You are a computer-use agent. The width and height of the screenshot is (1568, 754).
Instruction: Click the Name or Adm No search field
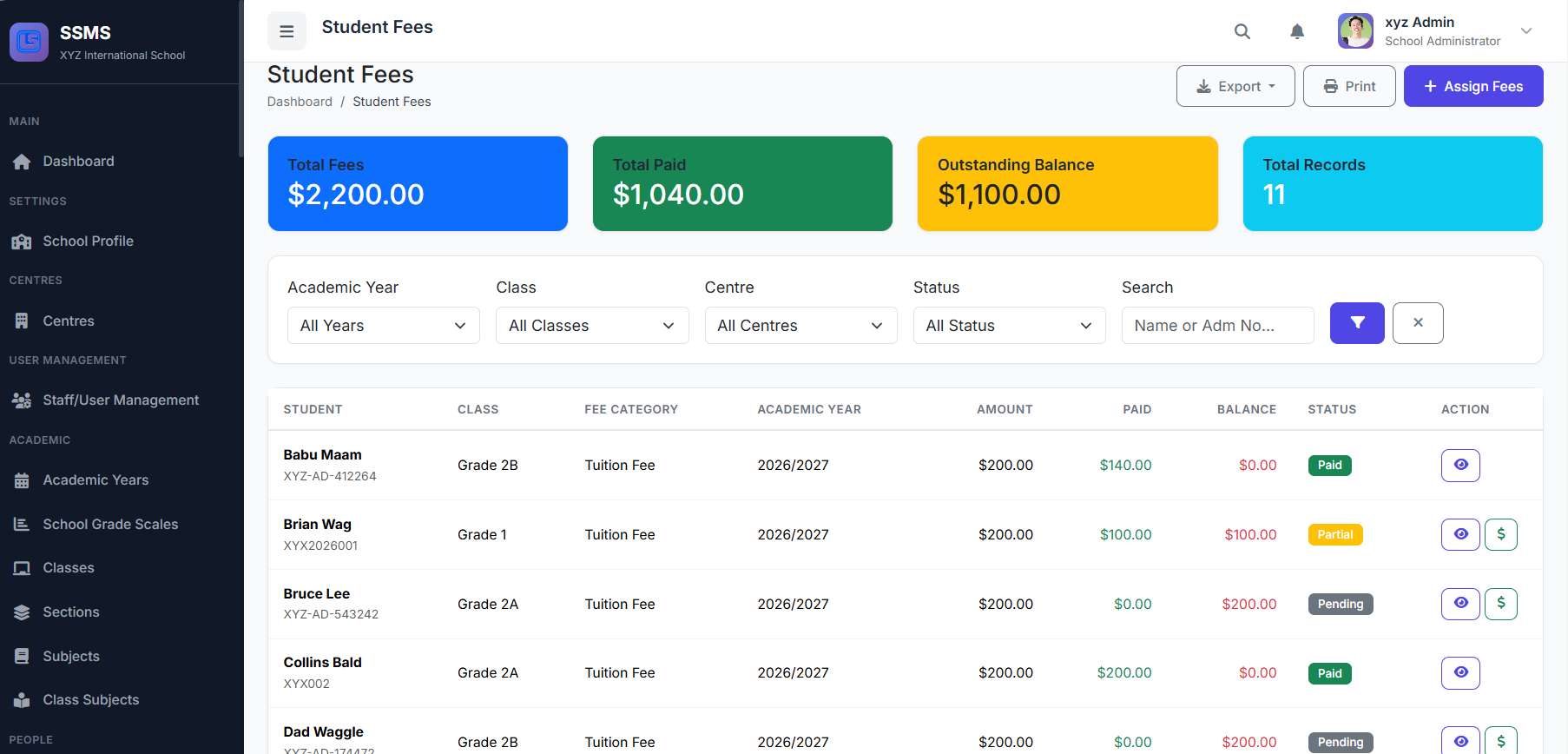coord(1217,326)
